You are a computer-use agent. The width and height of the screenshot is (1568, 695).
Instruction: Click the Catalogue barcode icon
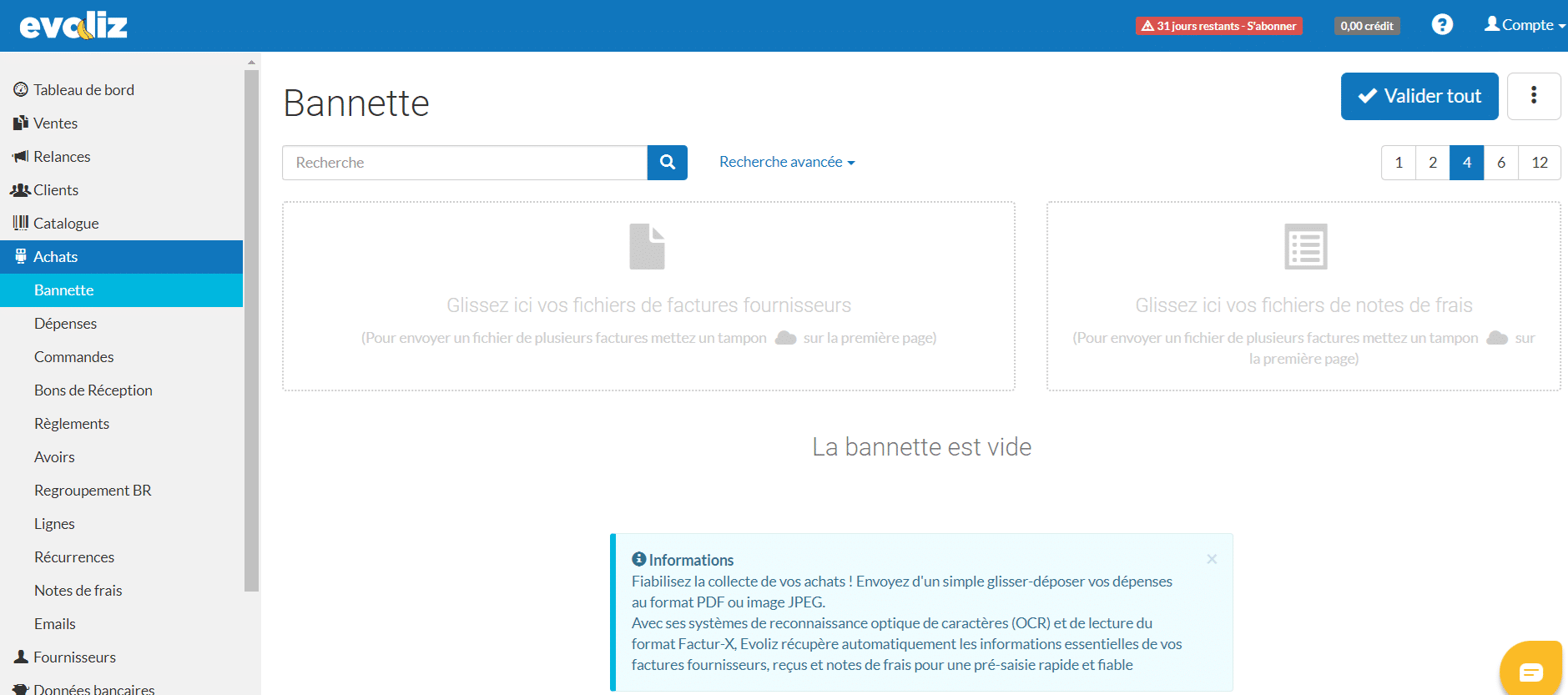(x=21, y=223)
